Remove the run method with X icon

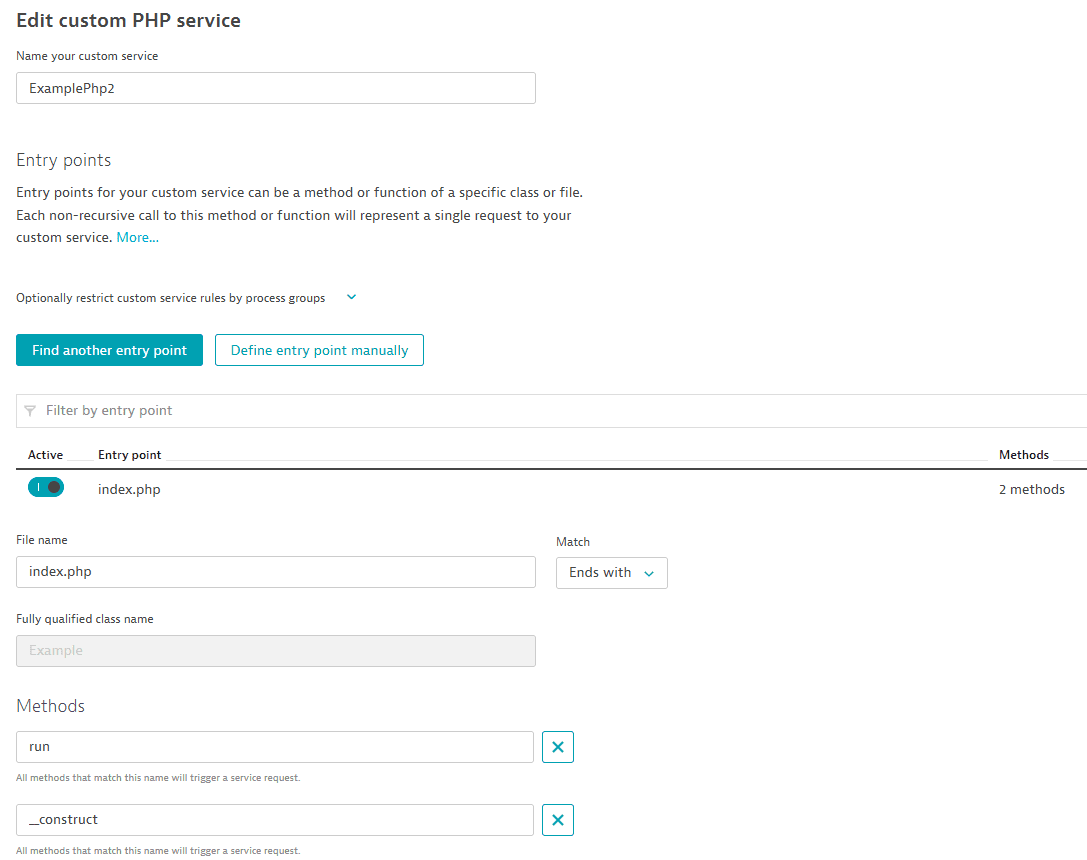pyautogui.click(x=557, y=747)
